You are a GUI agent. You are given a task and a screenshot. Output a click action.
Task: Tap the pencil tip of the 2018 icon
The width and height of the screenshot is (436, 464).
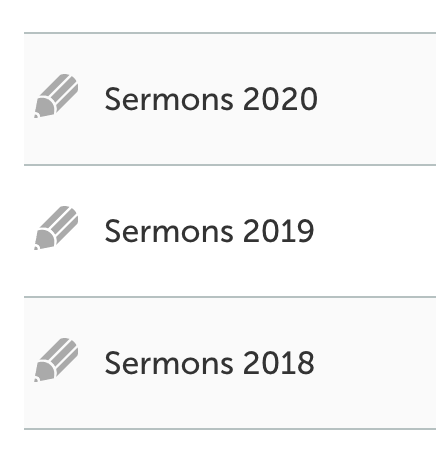36,379
